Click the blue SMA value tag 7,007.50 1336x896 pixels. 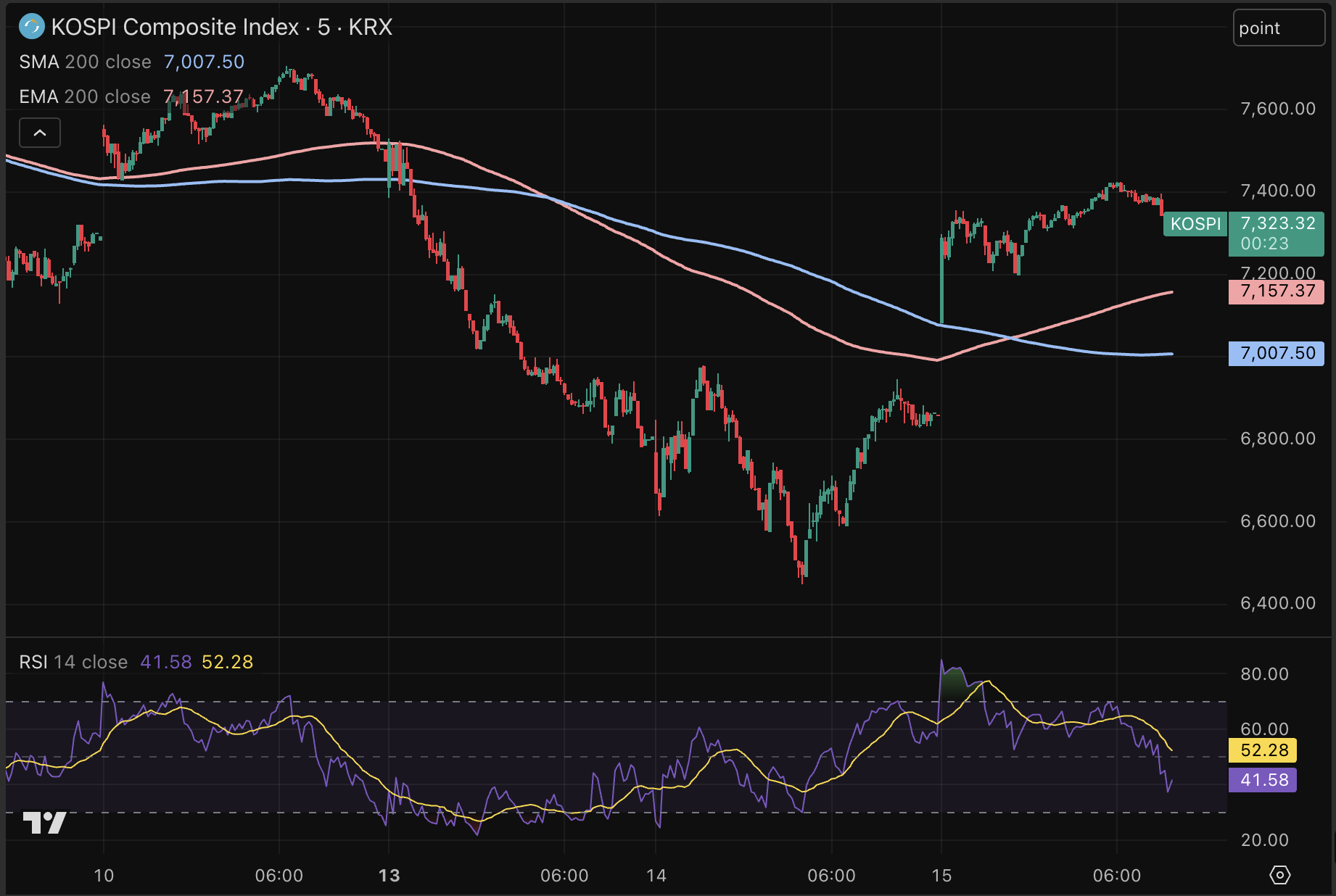[x=1277, y=354]
